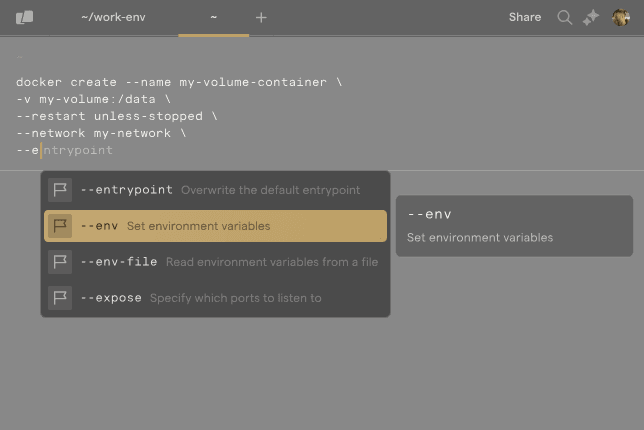Select the active ~ tab

tap(214, 17)
